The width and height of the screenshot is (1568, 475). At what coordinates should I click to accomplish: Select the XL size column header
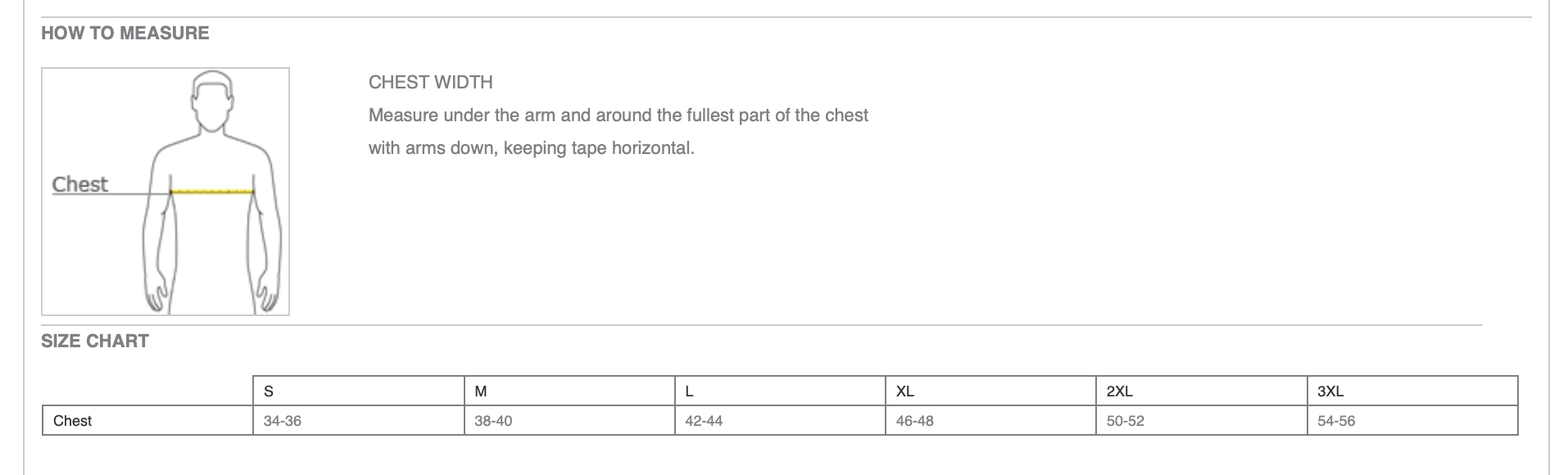[990, 391]
